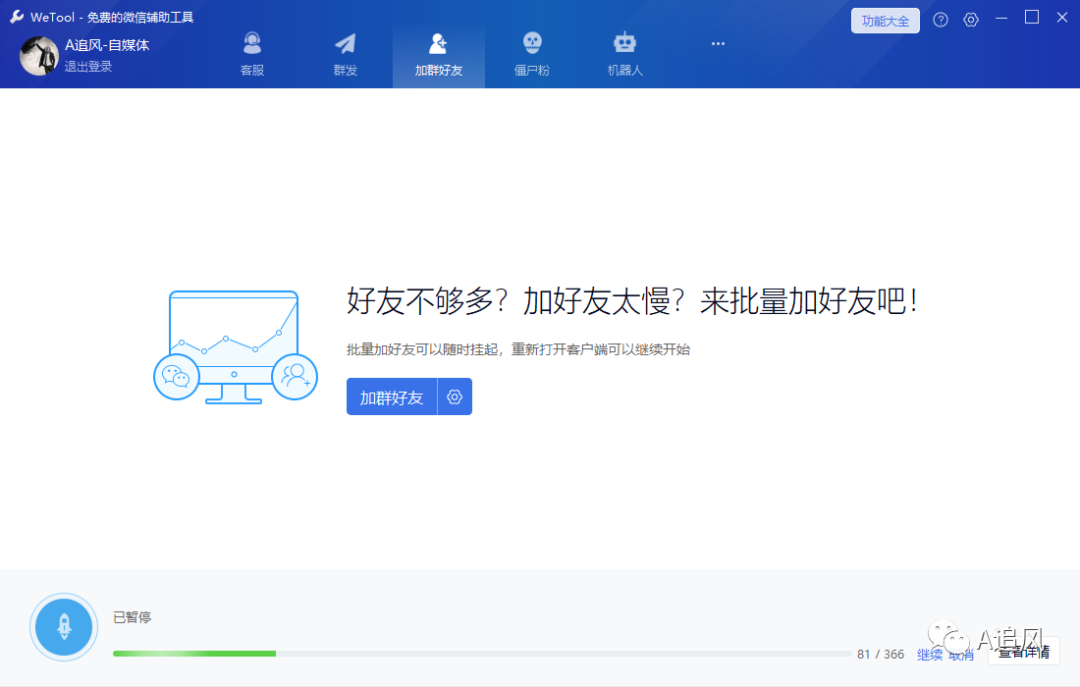Close the WeTool window
Screen dimensions: 1080x687
point(1062,17)
